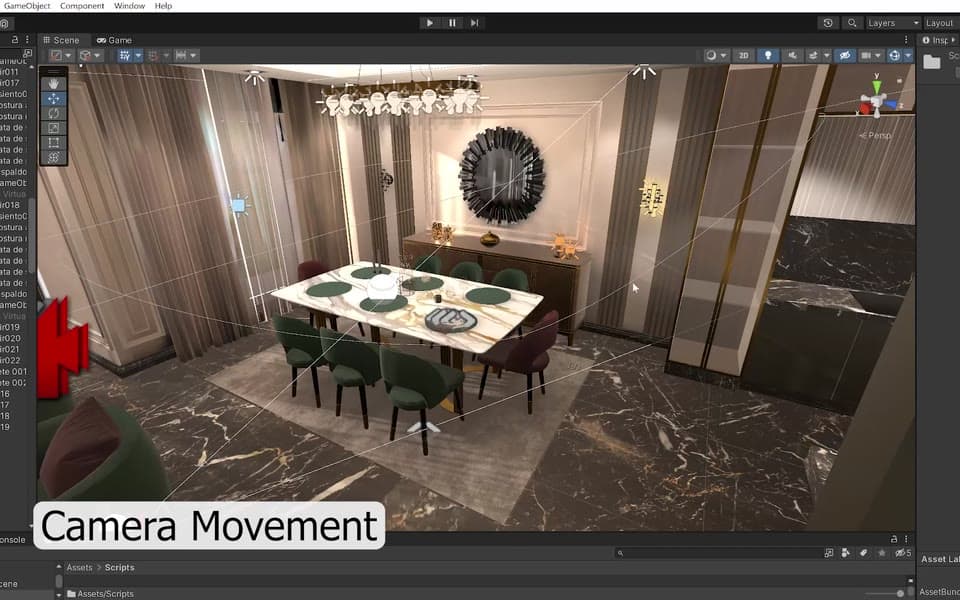
Task: Click the Step frame button
Action: [474, 23]
